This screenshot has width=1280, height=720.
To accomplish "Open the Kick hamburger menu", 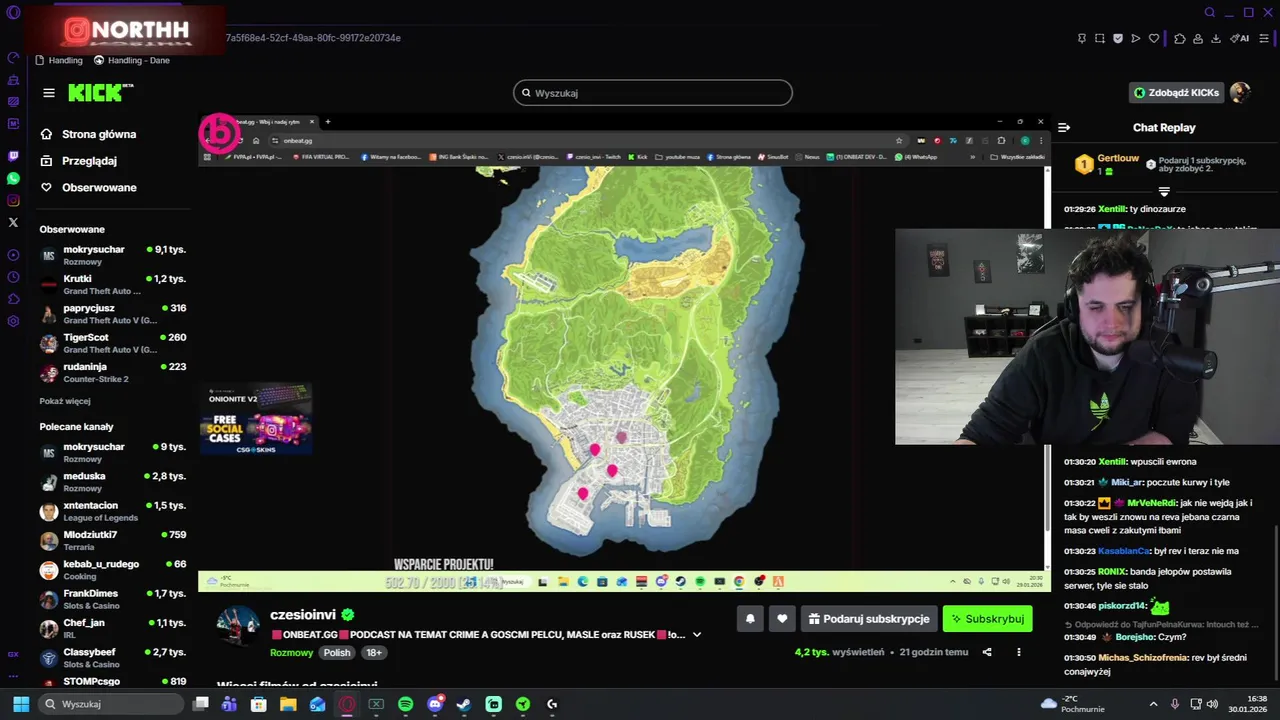I will pos(48,93).
